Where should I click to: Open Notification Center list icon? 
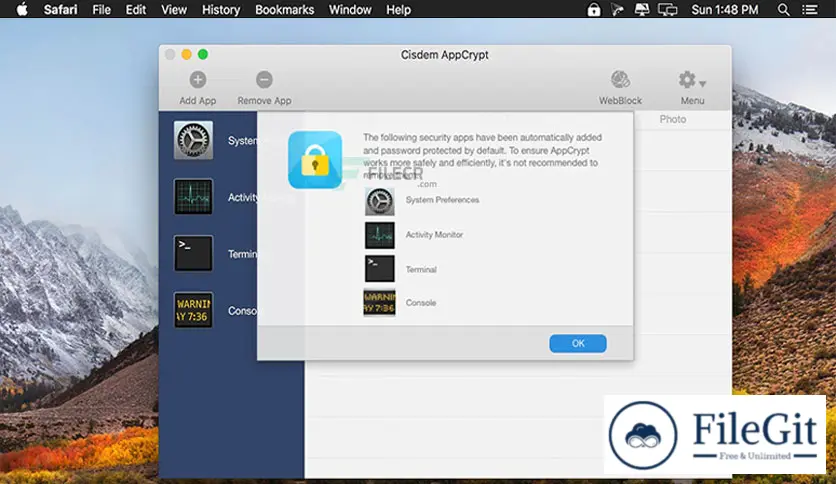(809, 10)
